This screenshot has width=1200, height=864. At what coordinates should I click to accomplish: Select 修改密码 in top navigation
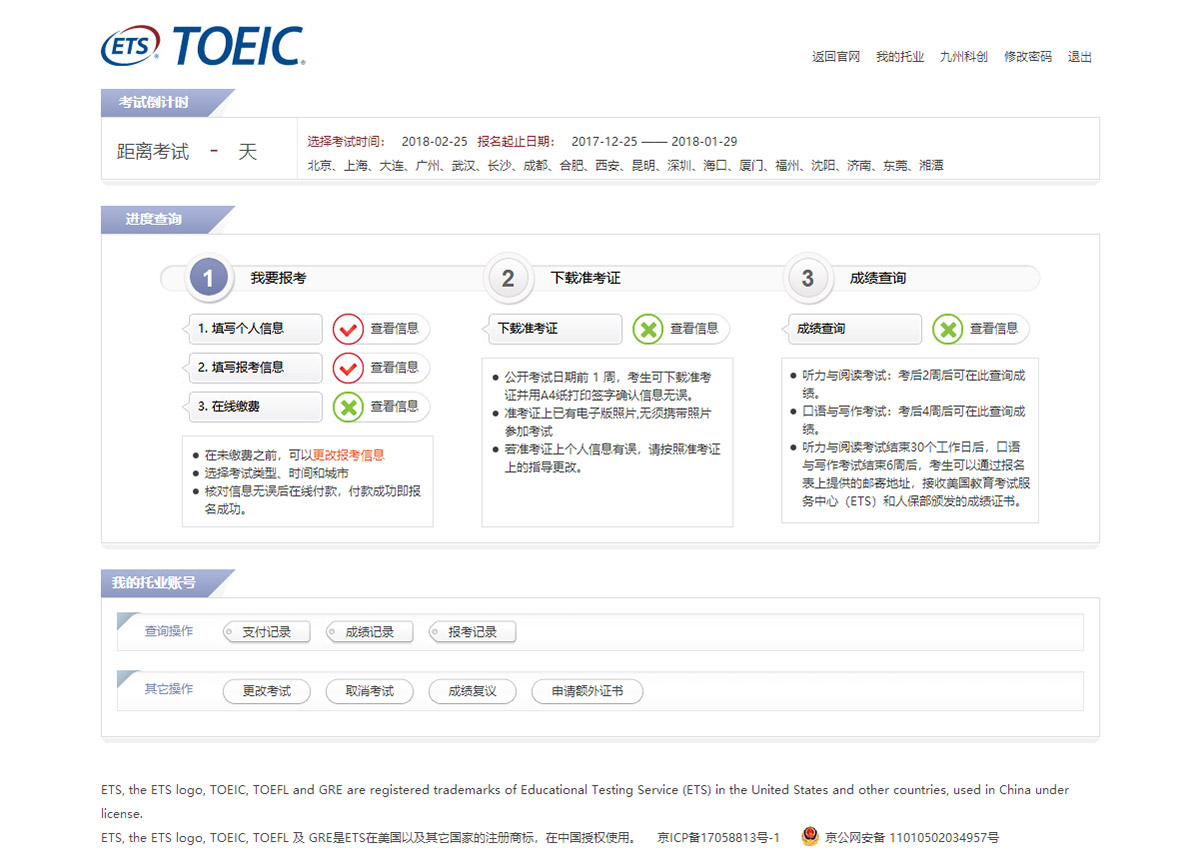pyautogui.click(x=1027, y=57)
